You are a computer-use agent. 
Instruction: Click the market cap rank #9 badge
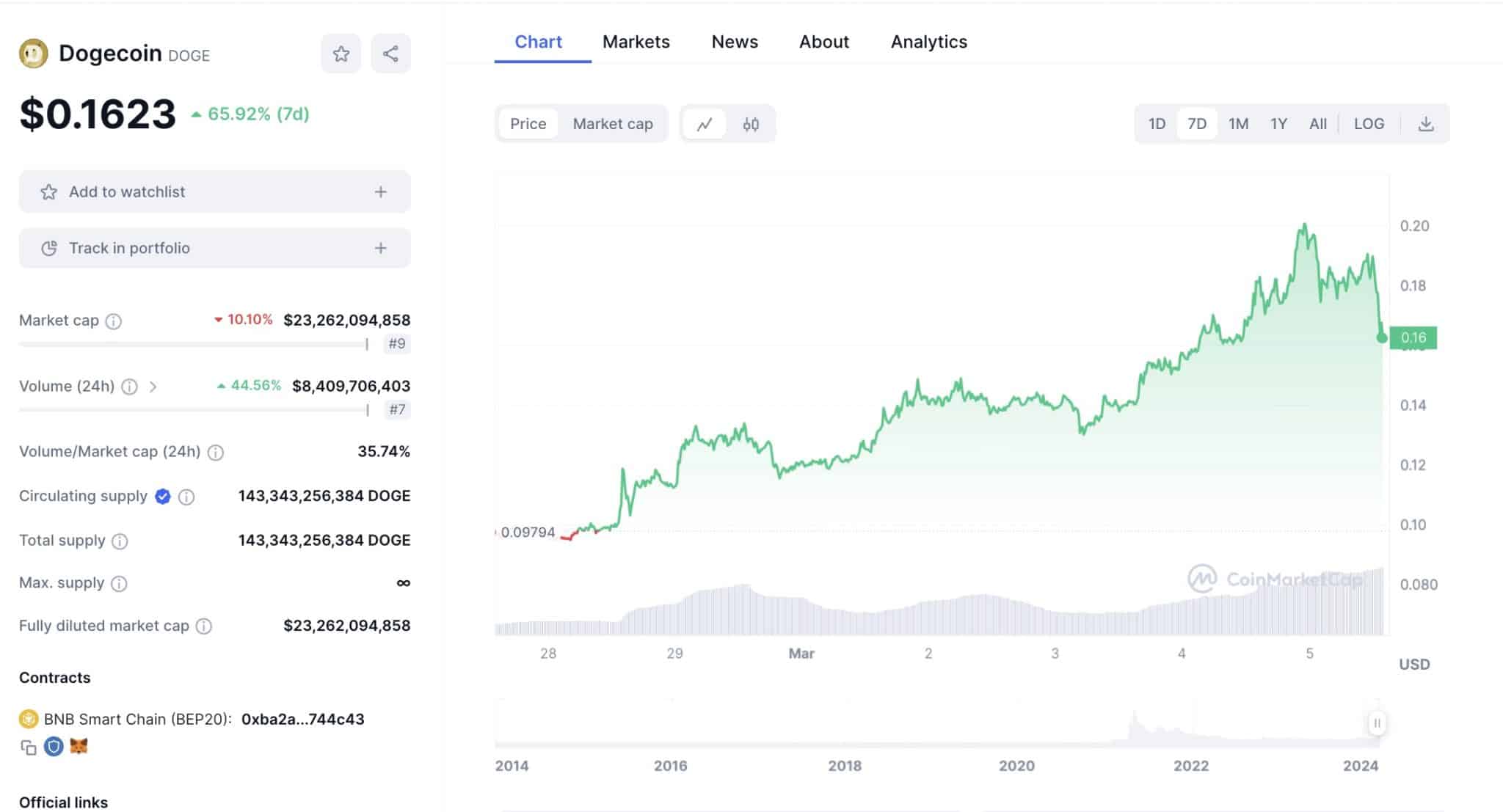(397, 343)
